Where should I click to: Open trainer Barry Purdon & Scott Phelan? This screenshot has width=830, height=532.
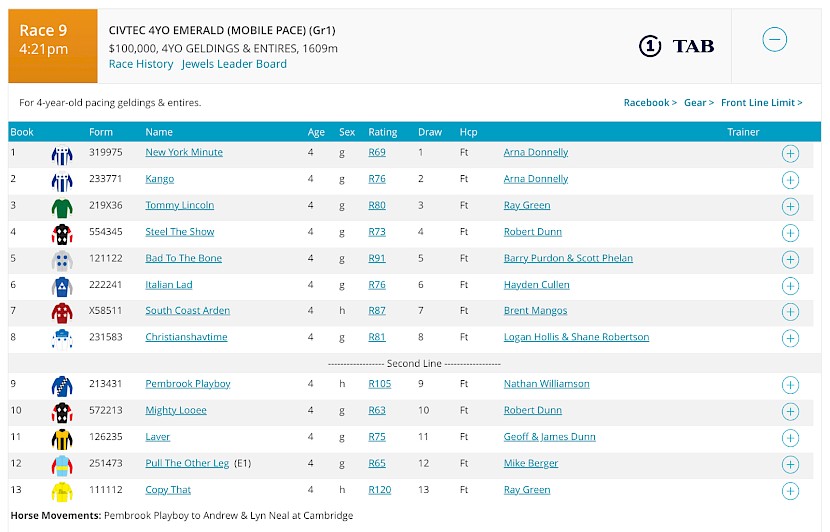tap(568, 258)
